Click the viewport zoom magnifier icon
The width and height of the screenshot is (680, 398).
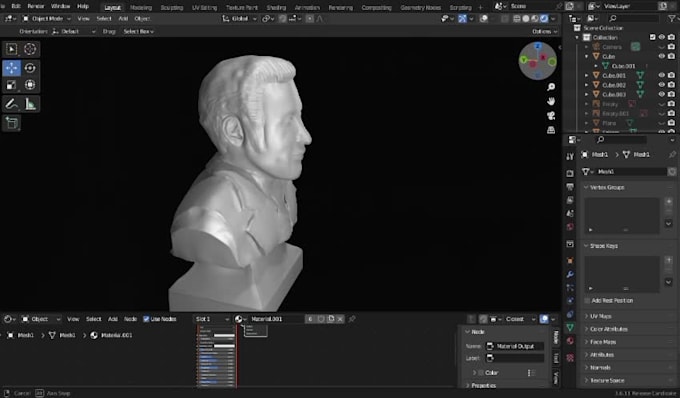(x=551, y=87)
